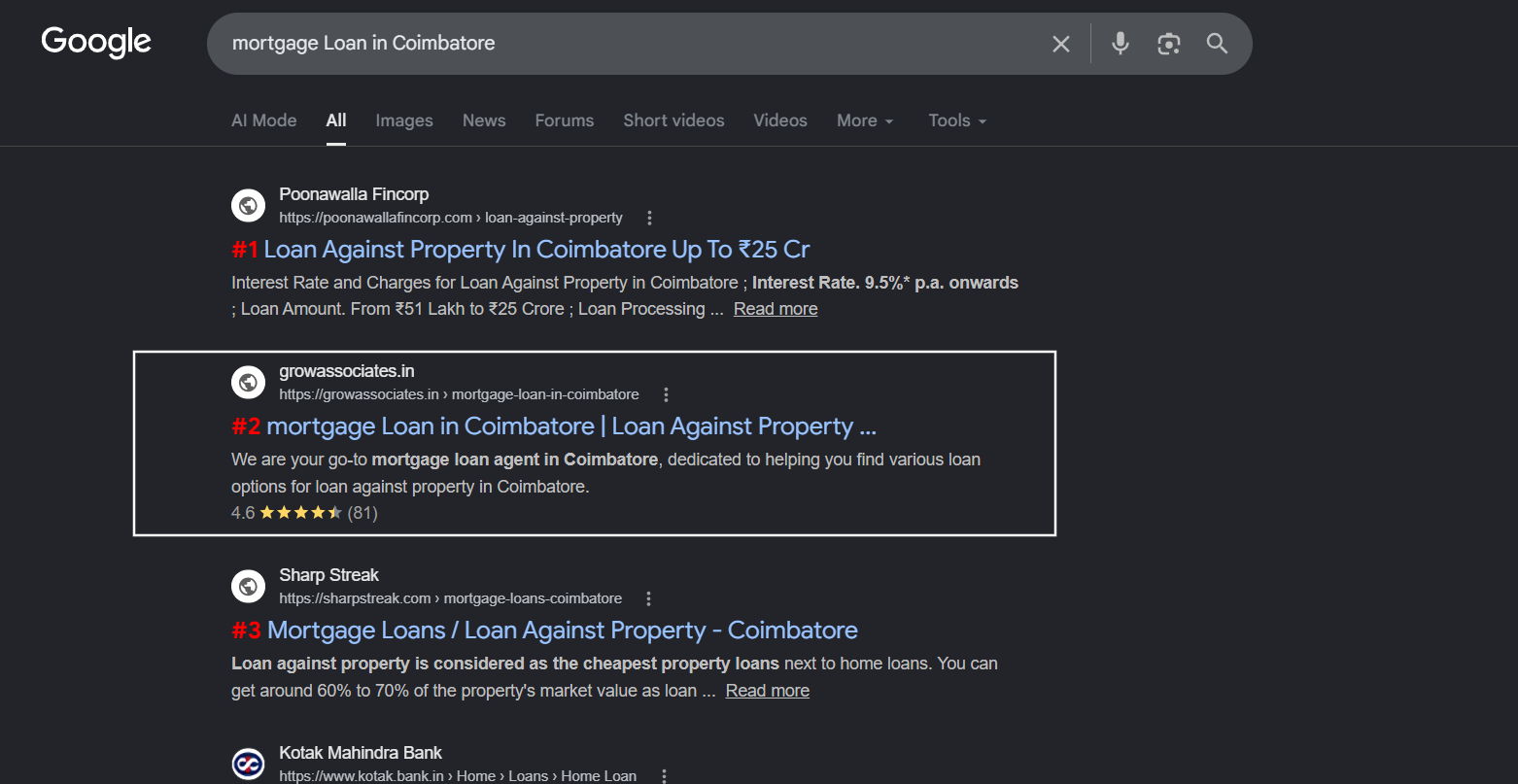Click the growassociates.in URL breadcrumb

(x=459, y=394)
